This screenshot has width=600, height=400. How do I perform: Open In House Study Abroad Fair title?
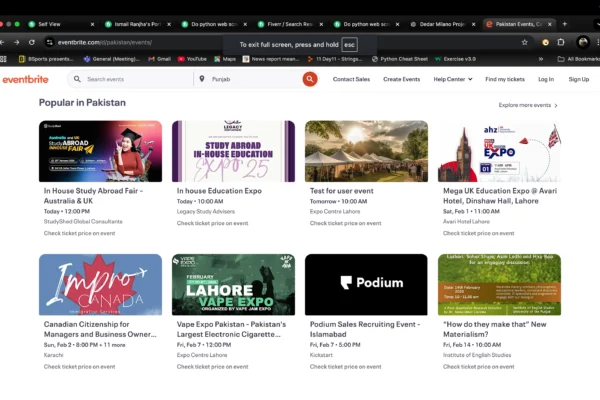[x=93, y=196]
